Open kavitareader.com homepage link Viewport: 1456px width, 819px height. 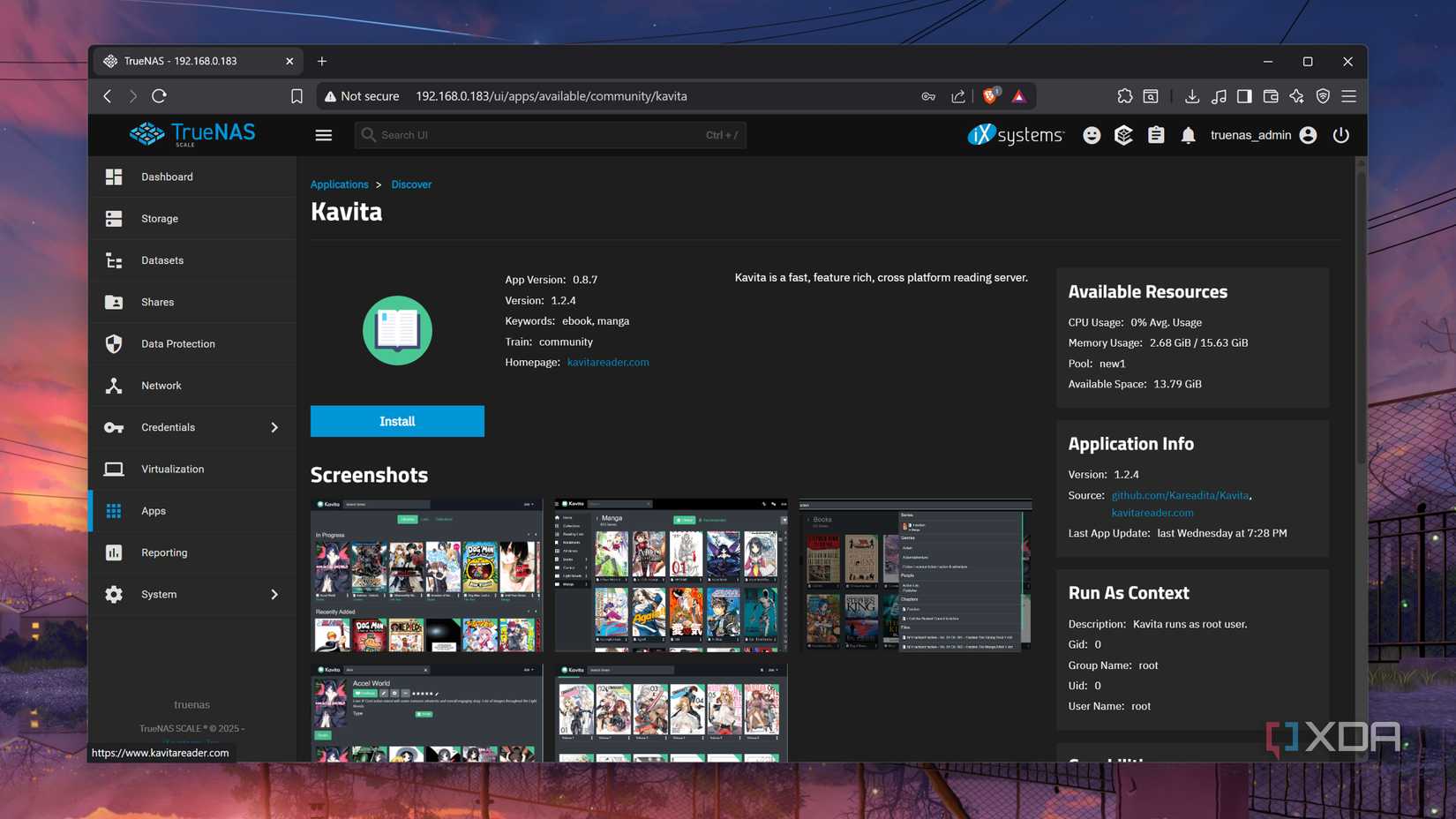[608, 362]
